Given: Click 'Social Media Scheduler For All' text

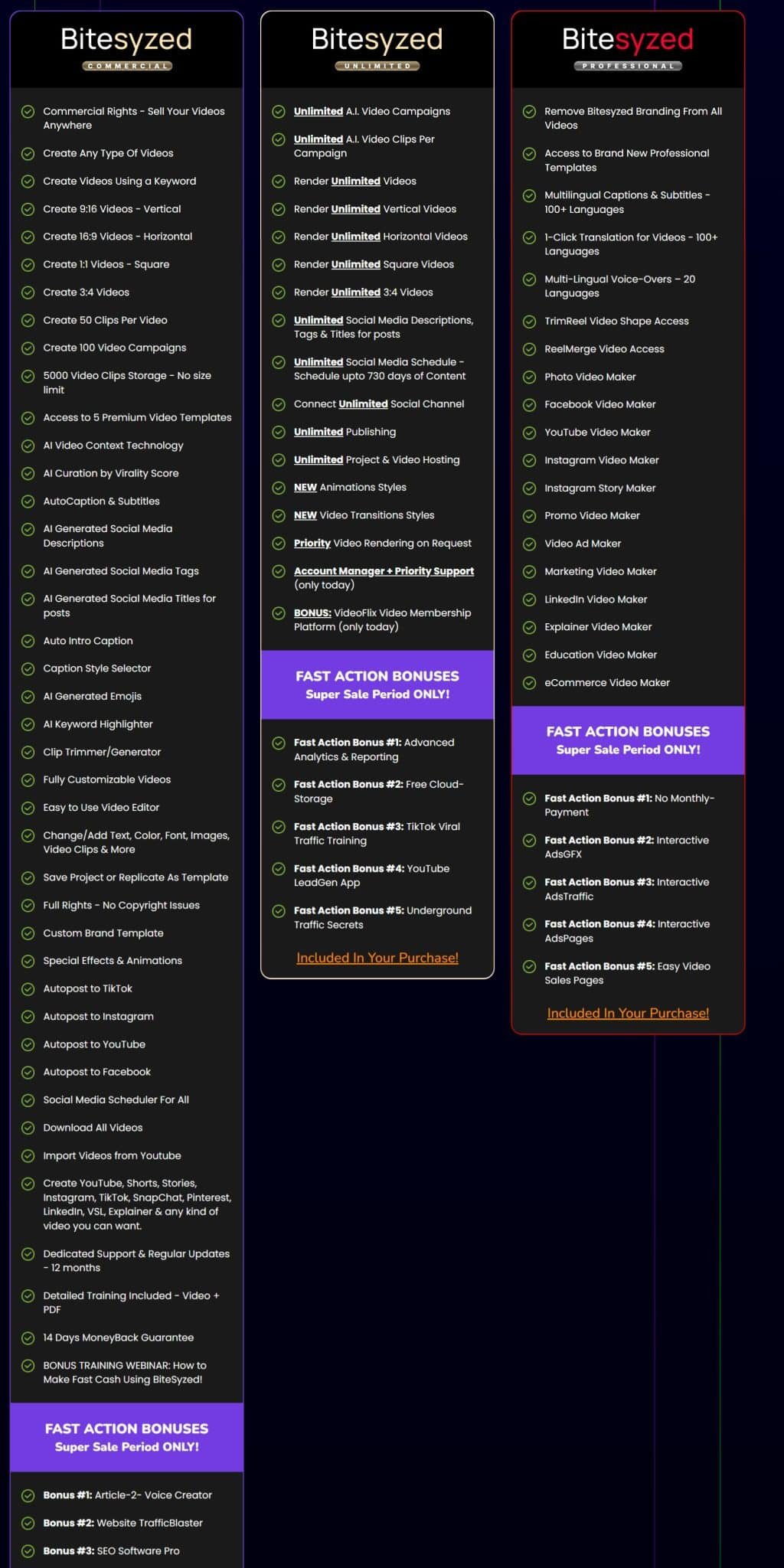Looking at the screenshot, I should [116, 1100].
